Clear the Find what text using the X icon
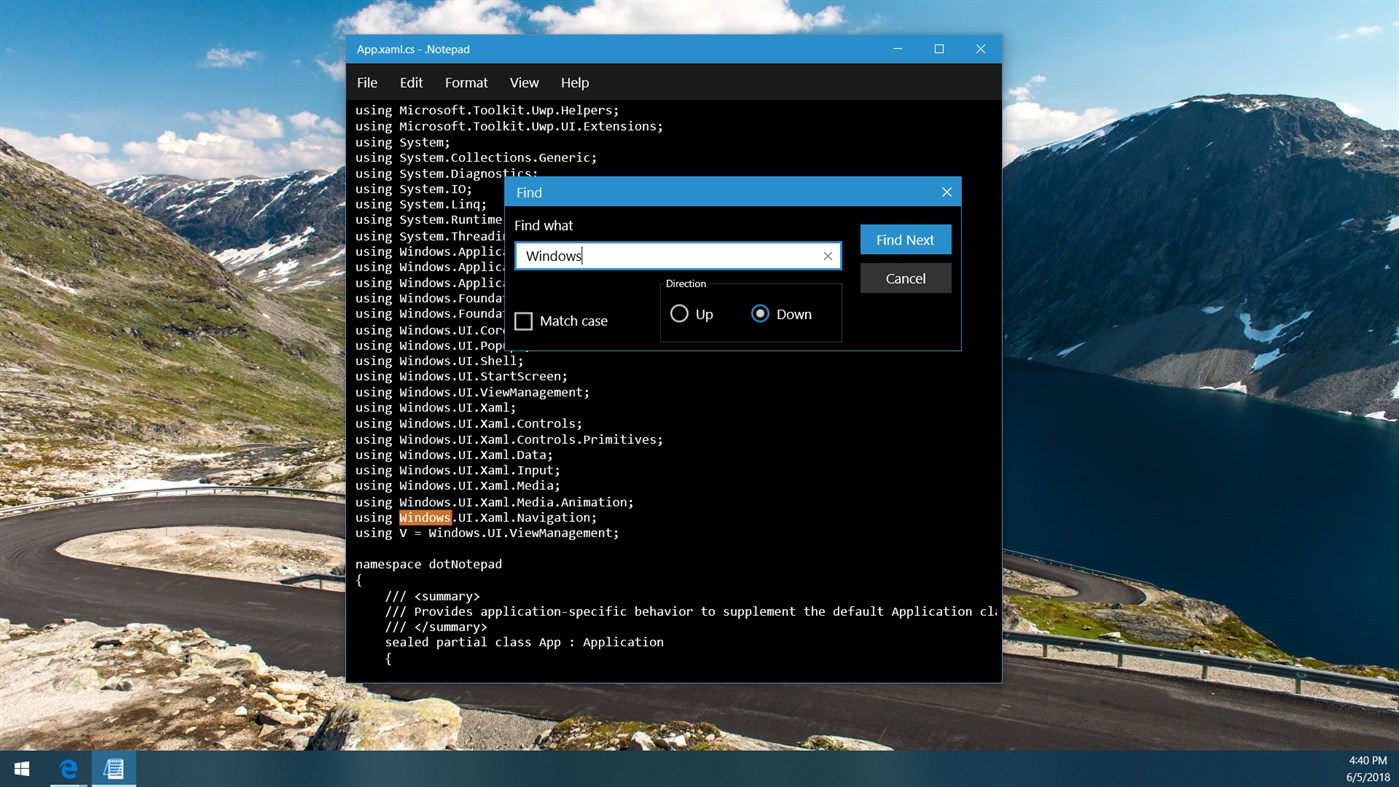Screen dimensions: 1399x787 [x=828, y=256]
